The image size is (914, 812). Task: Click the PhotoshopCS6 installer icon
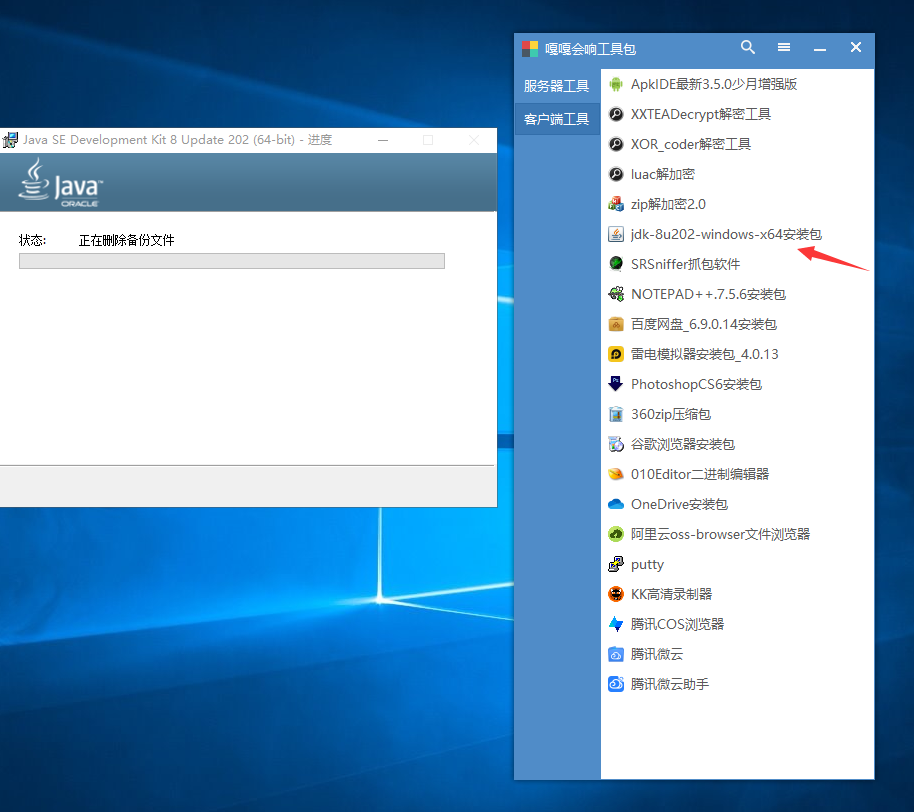coord(616,384)
